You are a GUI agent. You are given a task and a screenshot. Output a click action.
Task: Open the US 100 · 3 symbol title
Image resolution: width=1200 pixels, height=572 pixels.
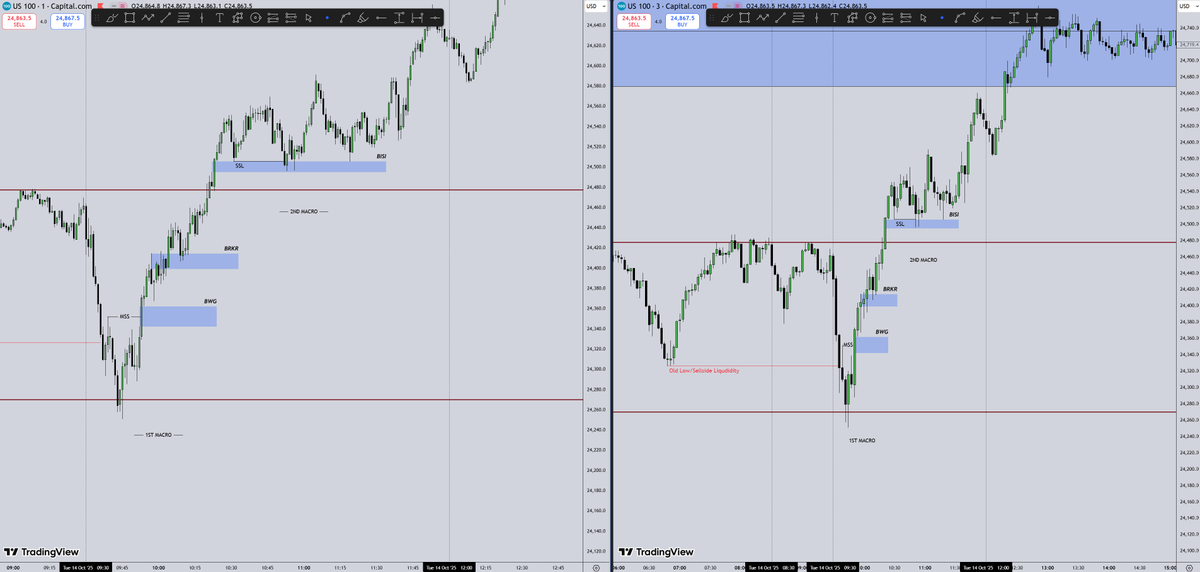pos(667,6)
